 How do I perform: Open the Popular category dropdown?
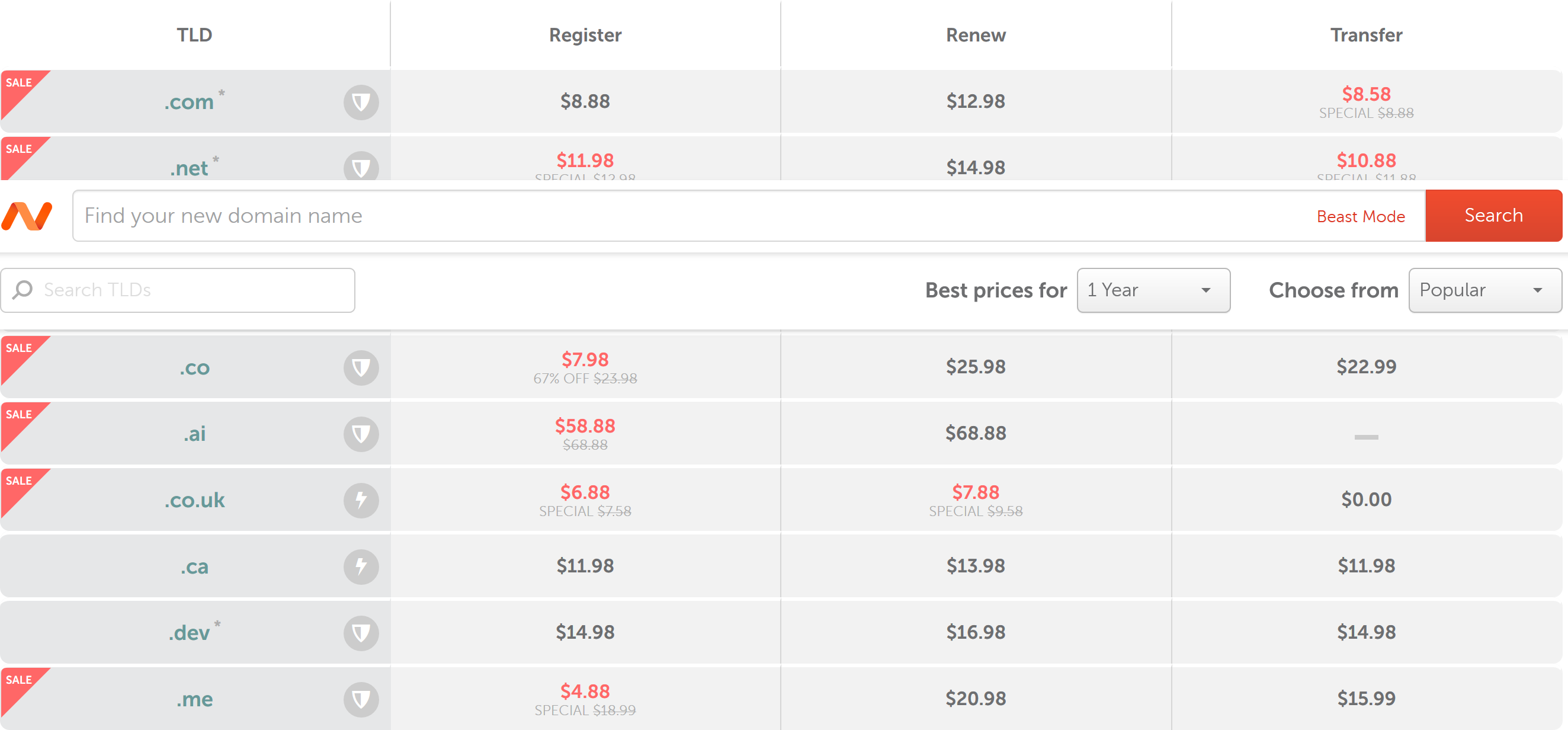click(x=1484, y=290)
